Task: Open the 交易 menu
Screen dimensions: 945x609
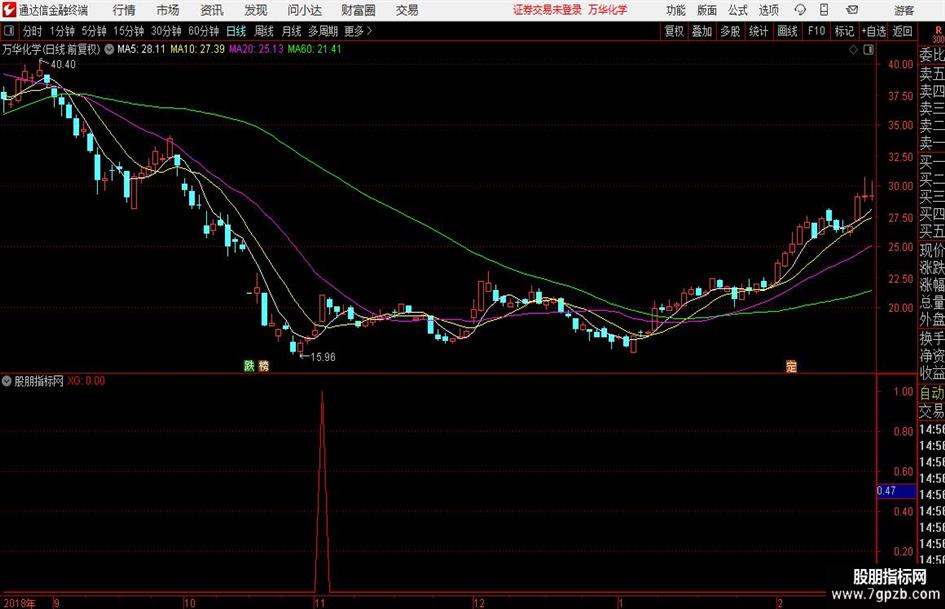Action: point(407,10)
